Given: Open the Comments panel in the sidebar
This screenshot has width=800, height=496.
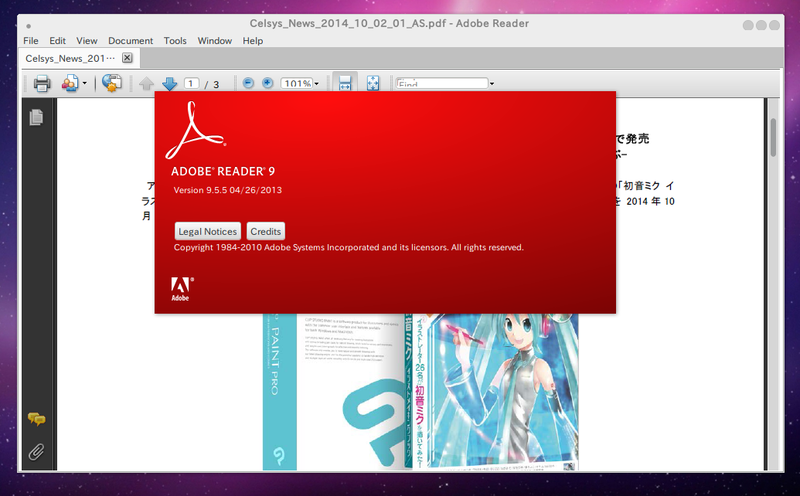Looking at the screenshot, I should click(36, 419).
